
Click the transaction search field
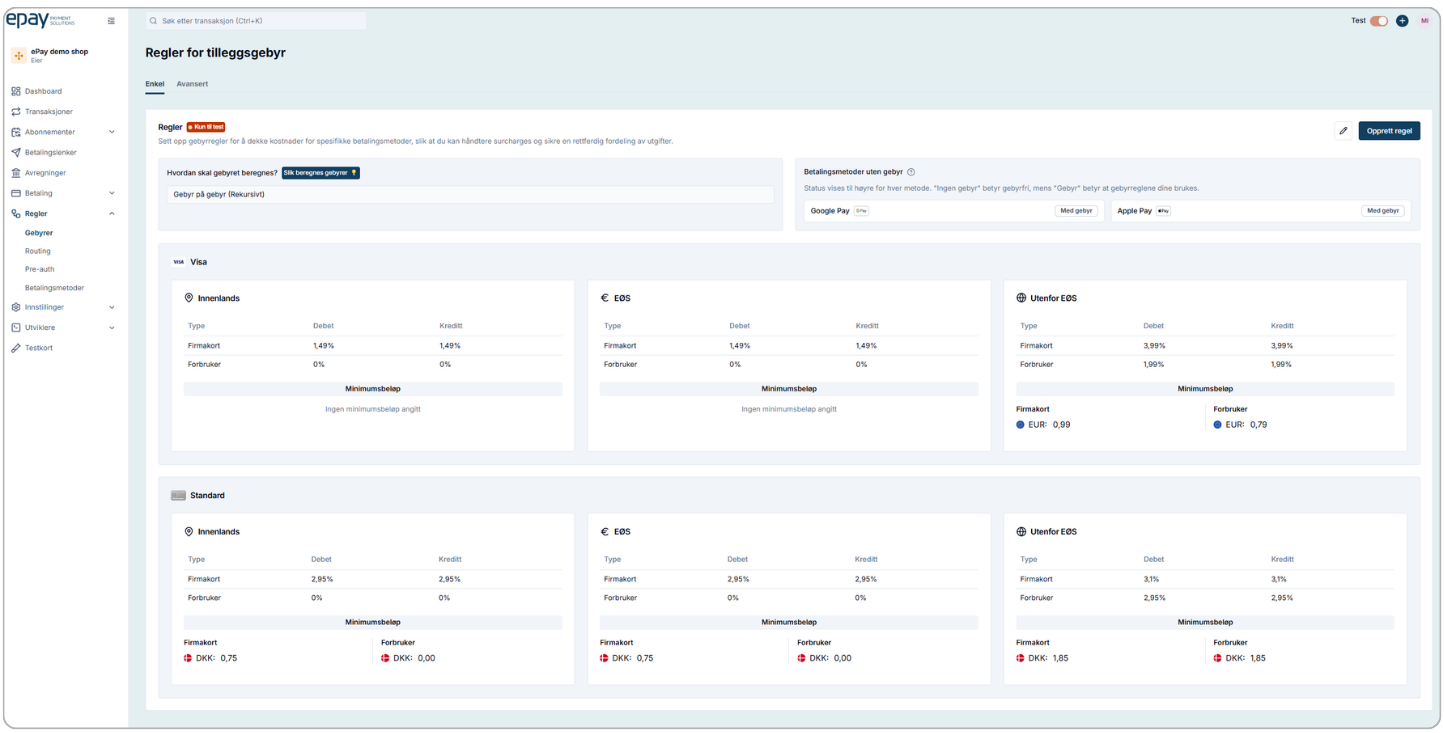coord(255,21)
